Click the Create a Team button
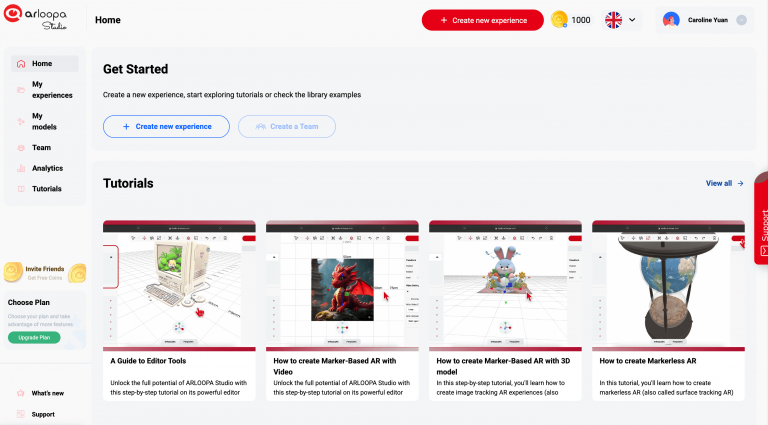 coord(287,127)
